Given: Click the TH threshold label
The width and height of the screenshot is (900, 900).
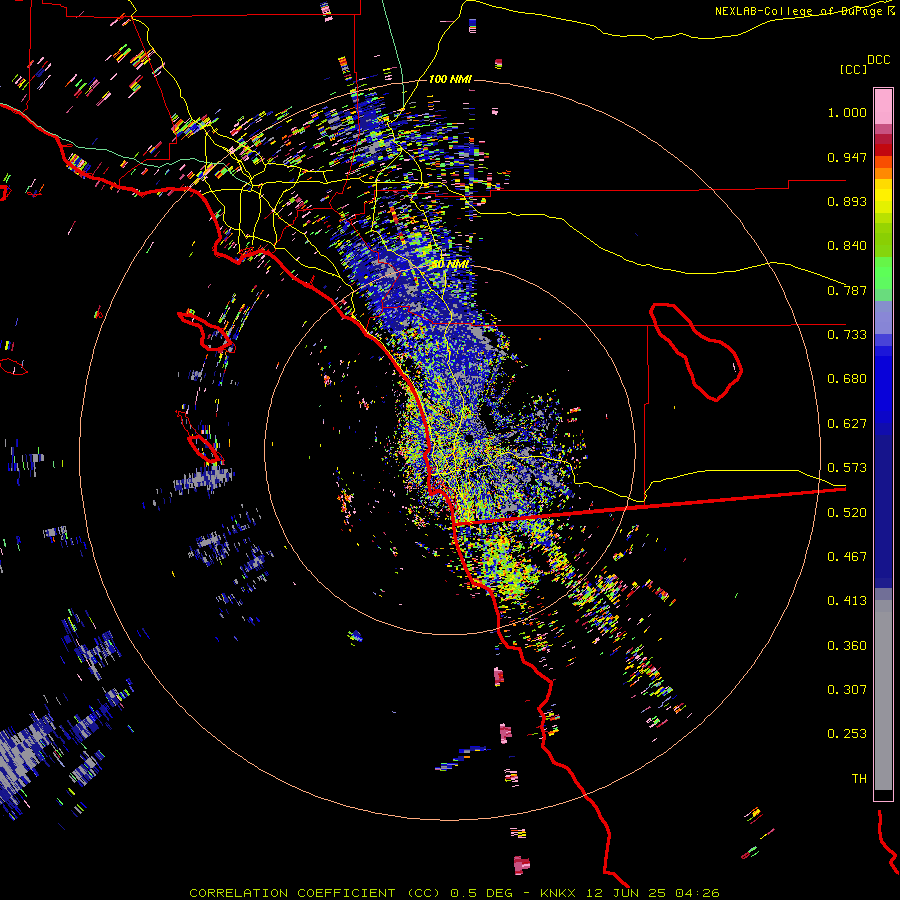Looking at the screenshot, I should click(x=859, y=779).
